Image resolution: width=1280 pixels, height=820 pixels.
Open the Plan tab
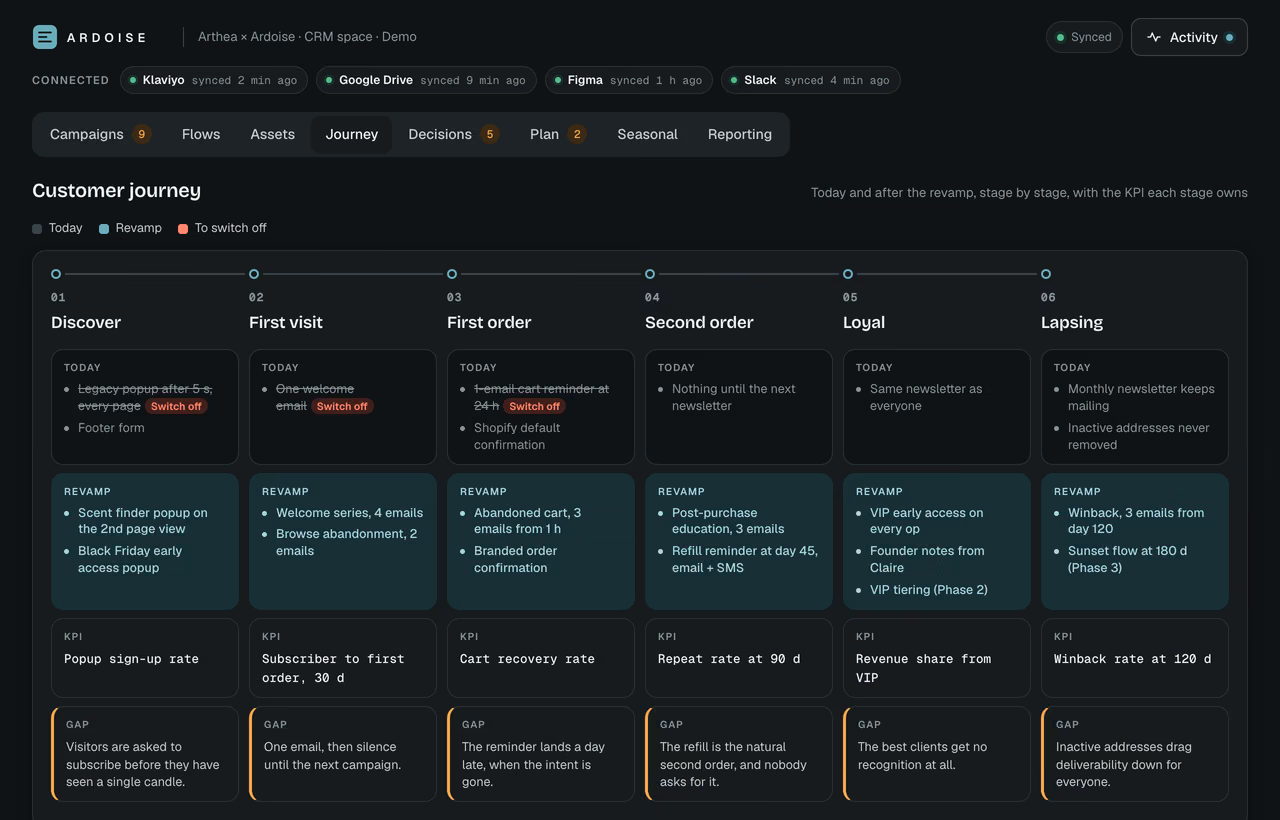point(558,134)
